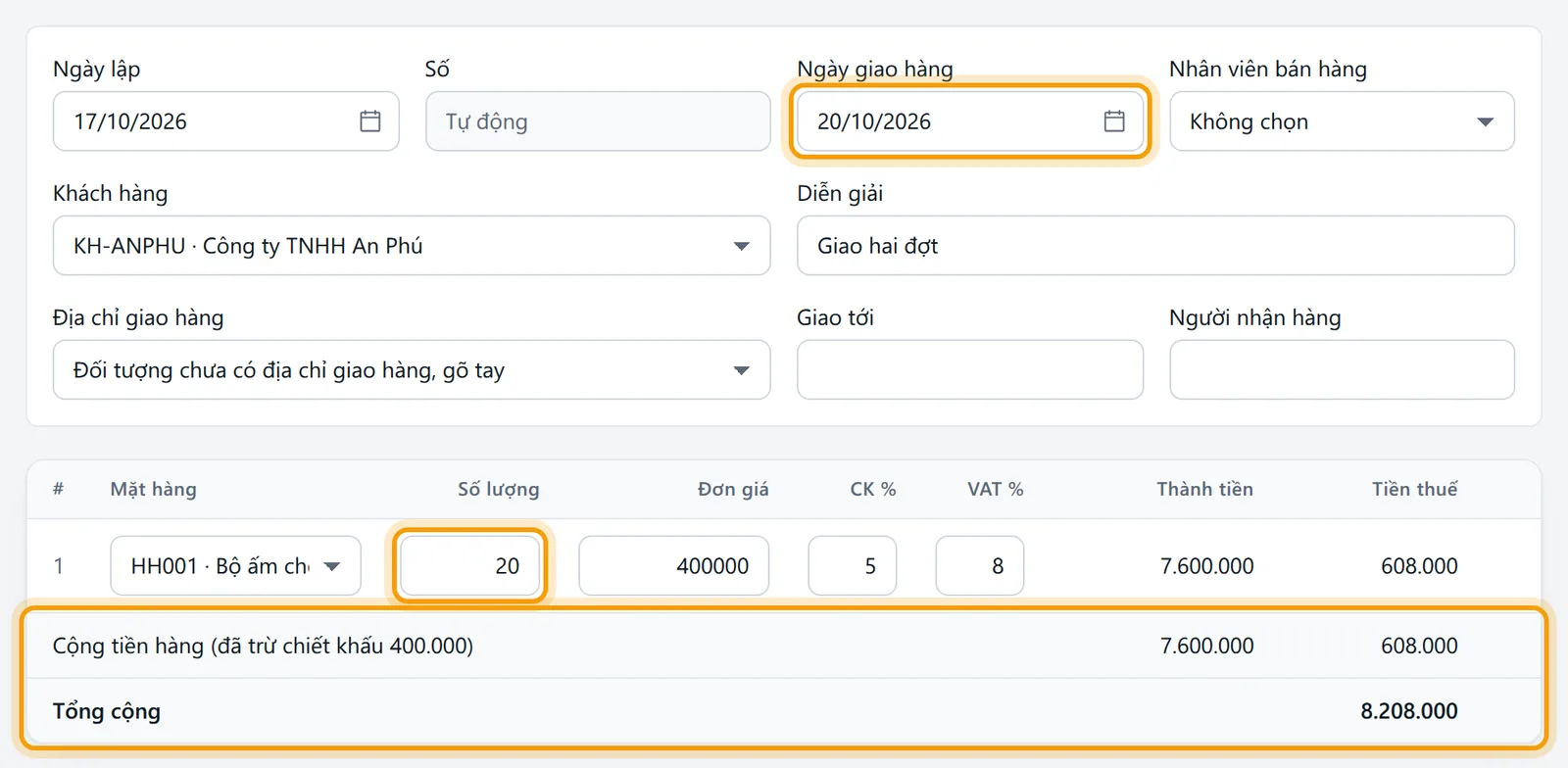Image resolution: width=1568 pixels, height=768 pixels.
Task: Focus the empty Giao tới input
Action: (x=970, y=370)
